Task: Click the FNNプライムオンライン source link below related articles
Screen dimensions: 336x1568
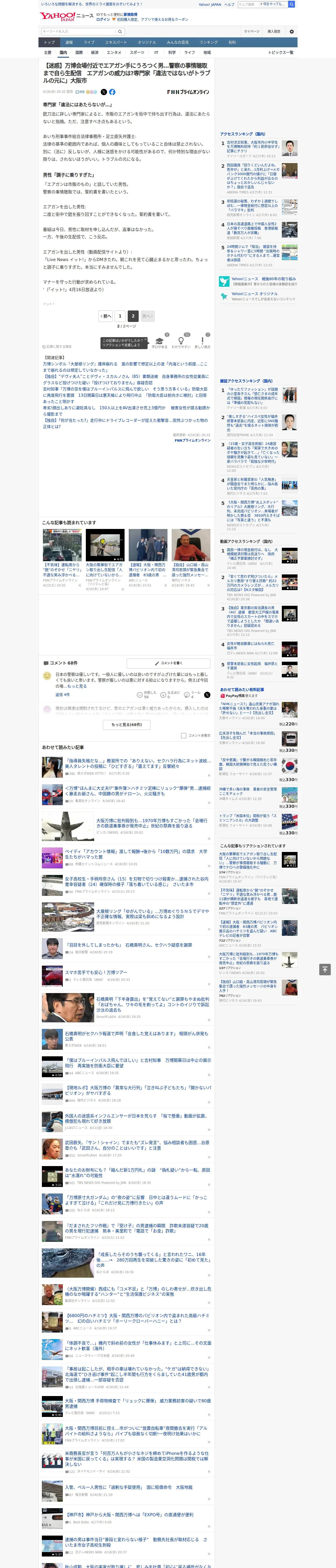Action: [x=192, y=440]
